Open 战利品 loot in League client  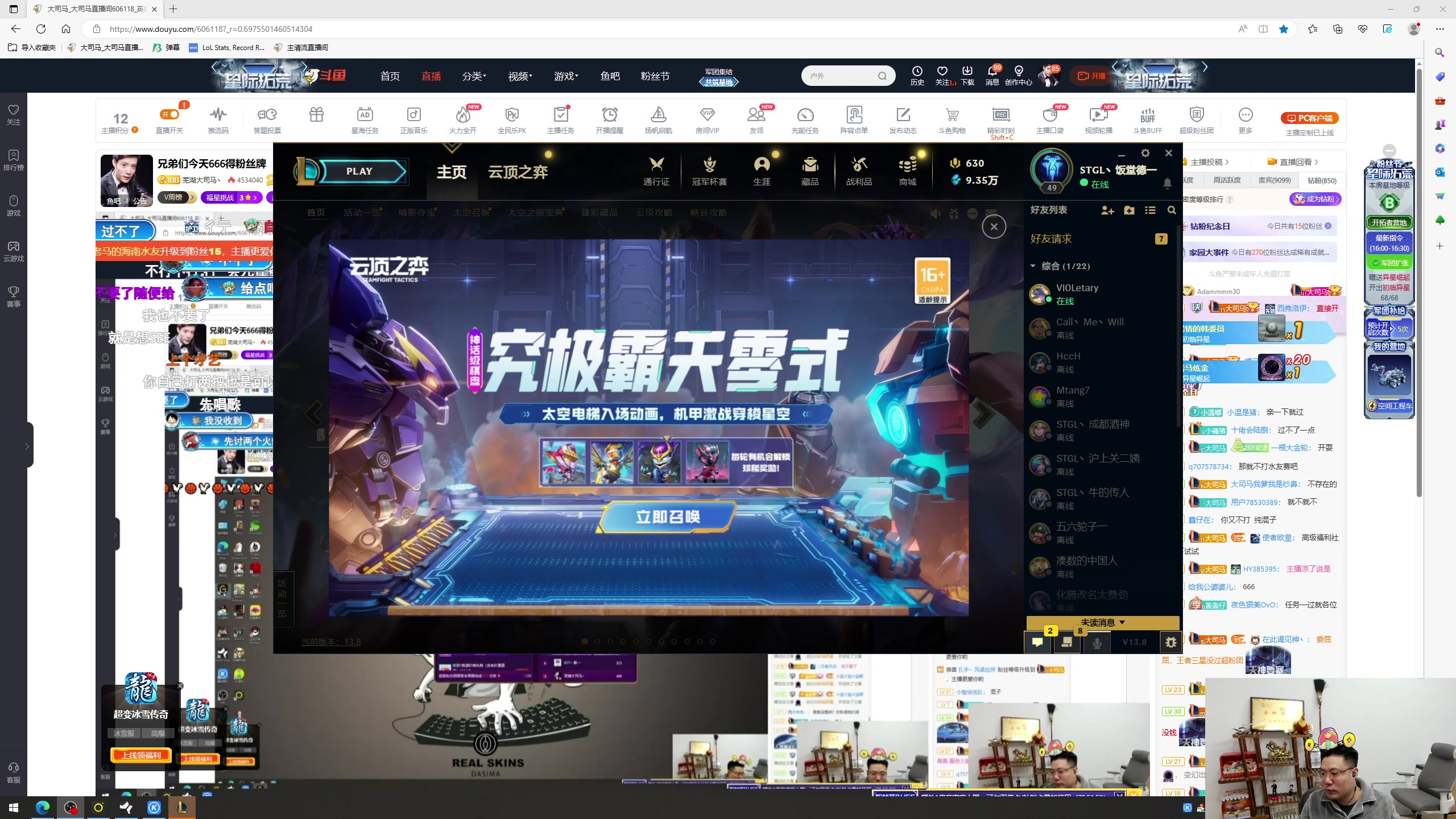(x=859, y=171)
